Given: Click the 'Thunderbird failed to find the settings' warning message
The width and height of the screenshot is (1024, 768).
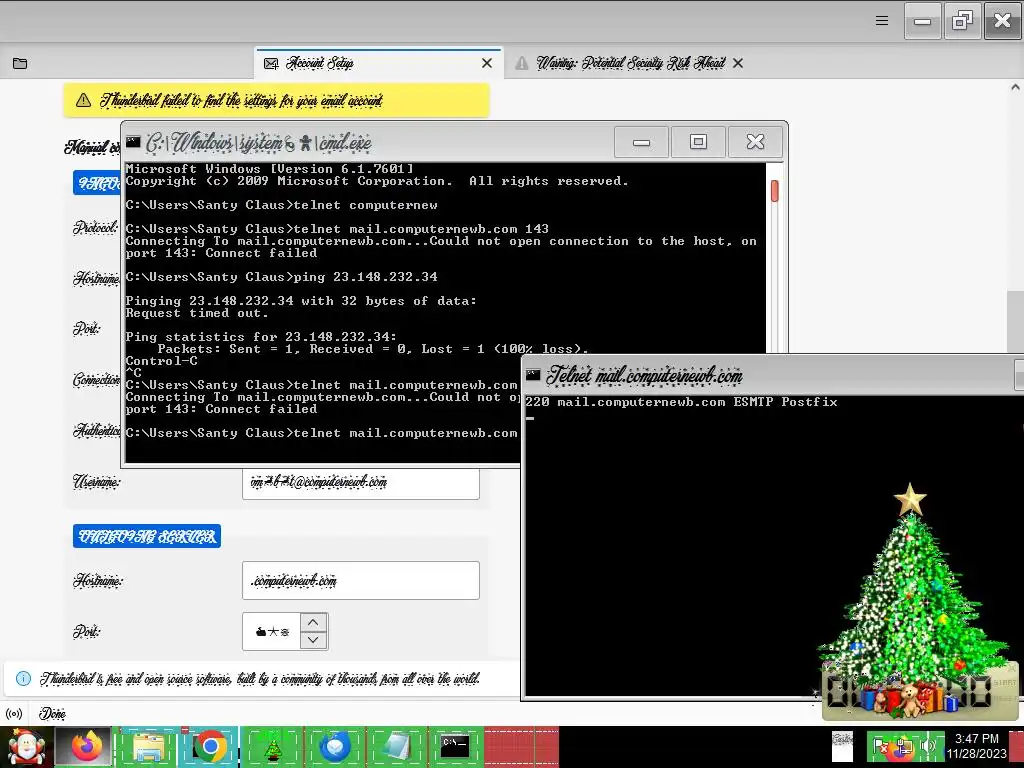Looking at the screenshot, I should (241, 100).
